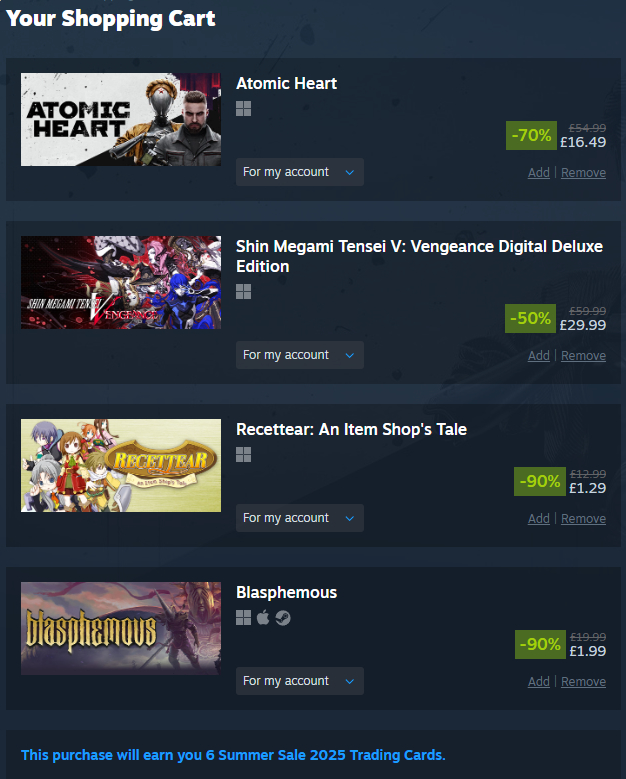Click the Windows platform icon under Atomic Heart
This screenshot has height=779, width=626.
pyautogui.click(x=243, y=108)
